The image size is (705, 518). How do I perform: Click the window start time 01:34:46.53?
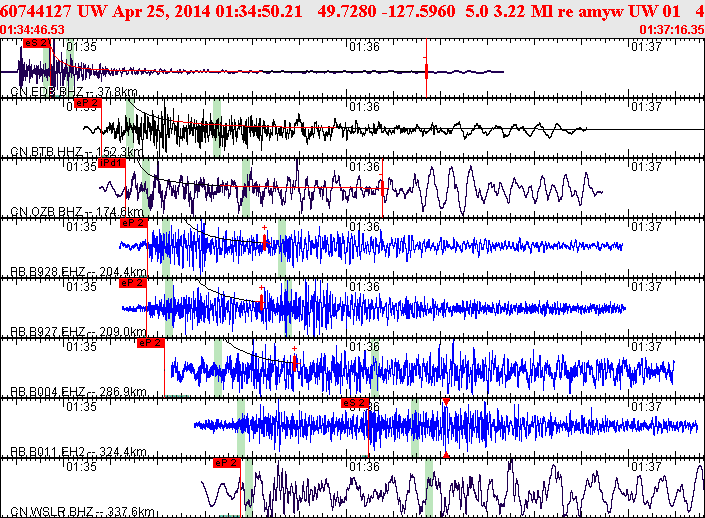click(x=32, y=30)
